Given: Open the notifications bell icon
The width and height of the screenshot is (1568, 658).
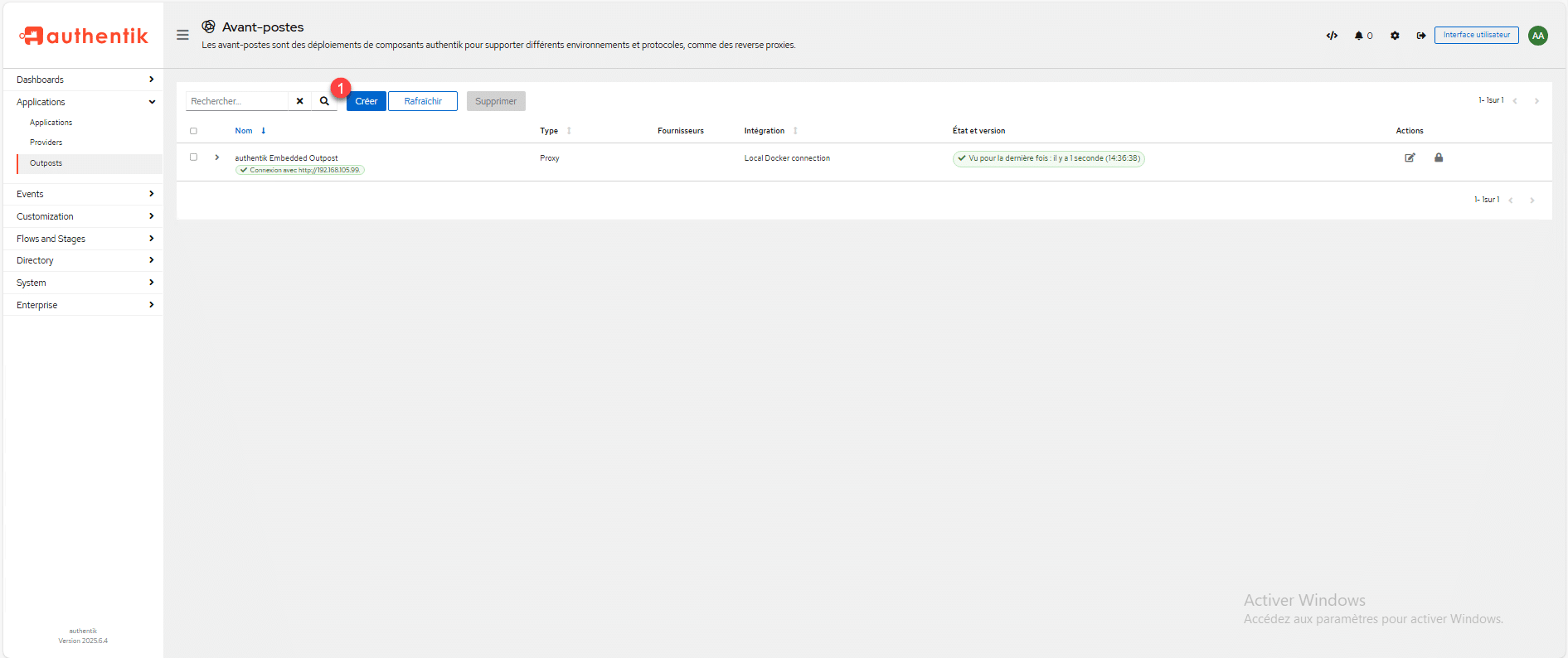Looking at the screenshot, I should (1359, 36).
